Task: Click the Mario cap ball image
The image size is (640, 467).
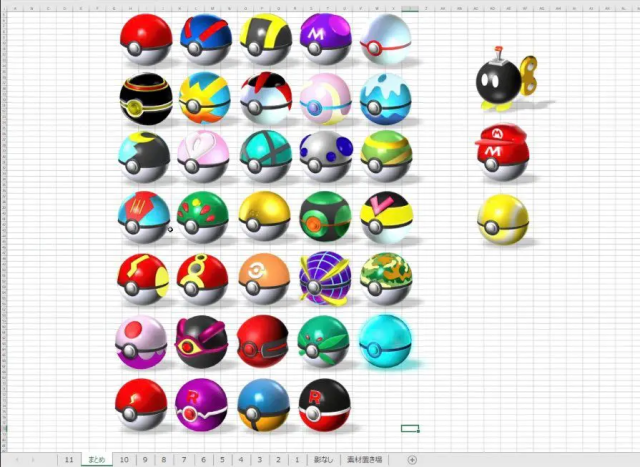Action: 501,152
